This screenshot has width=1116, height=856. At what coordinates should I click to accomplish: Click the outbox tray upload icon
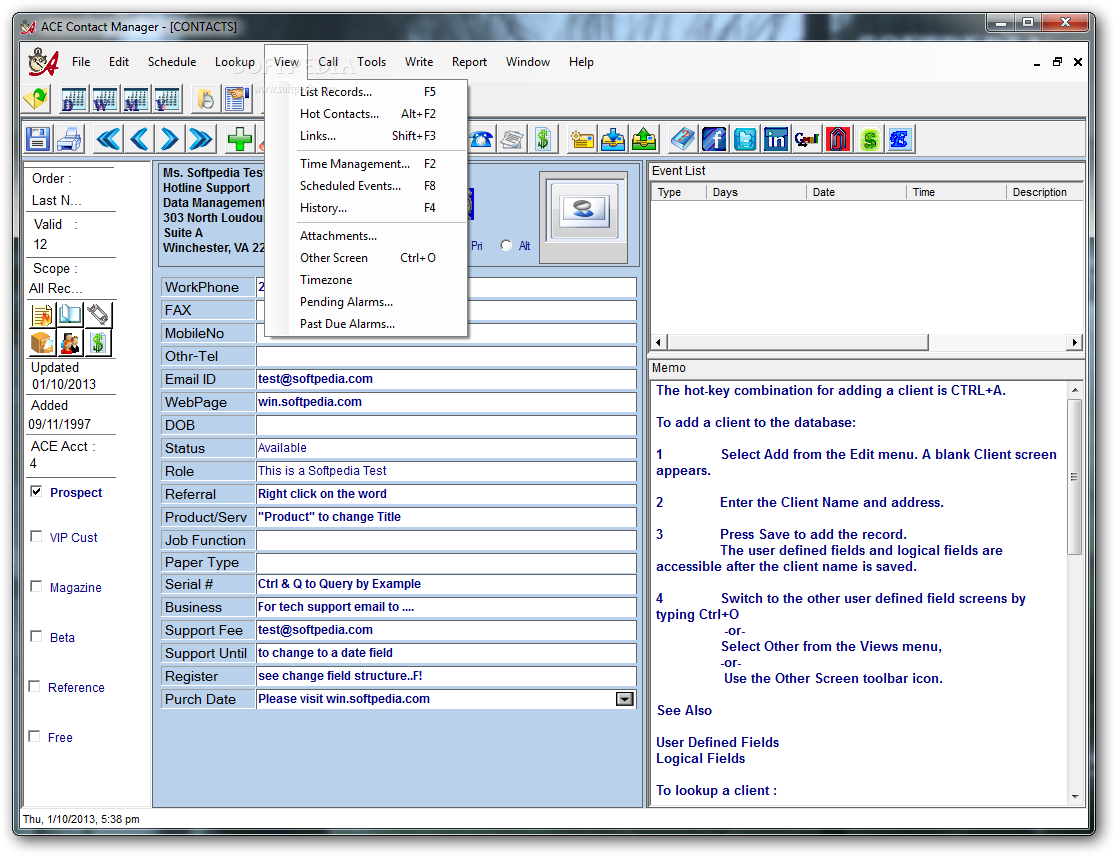coord(644,139)
